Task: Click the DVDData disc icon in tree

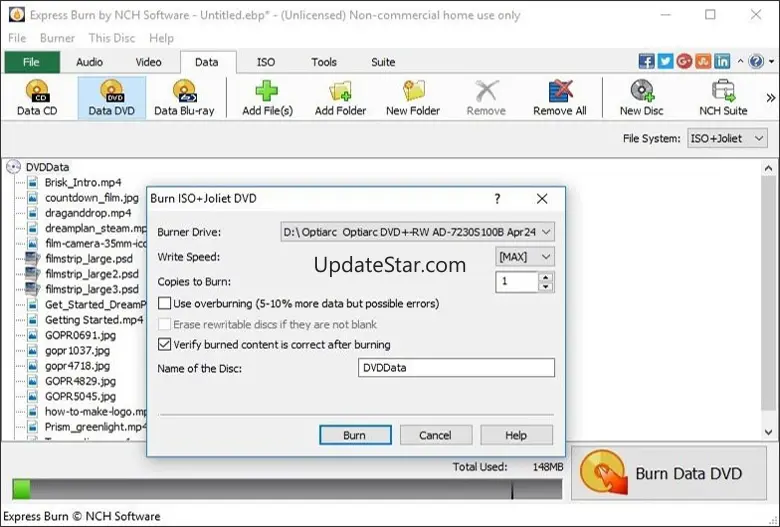Action: tap(13, 167)
